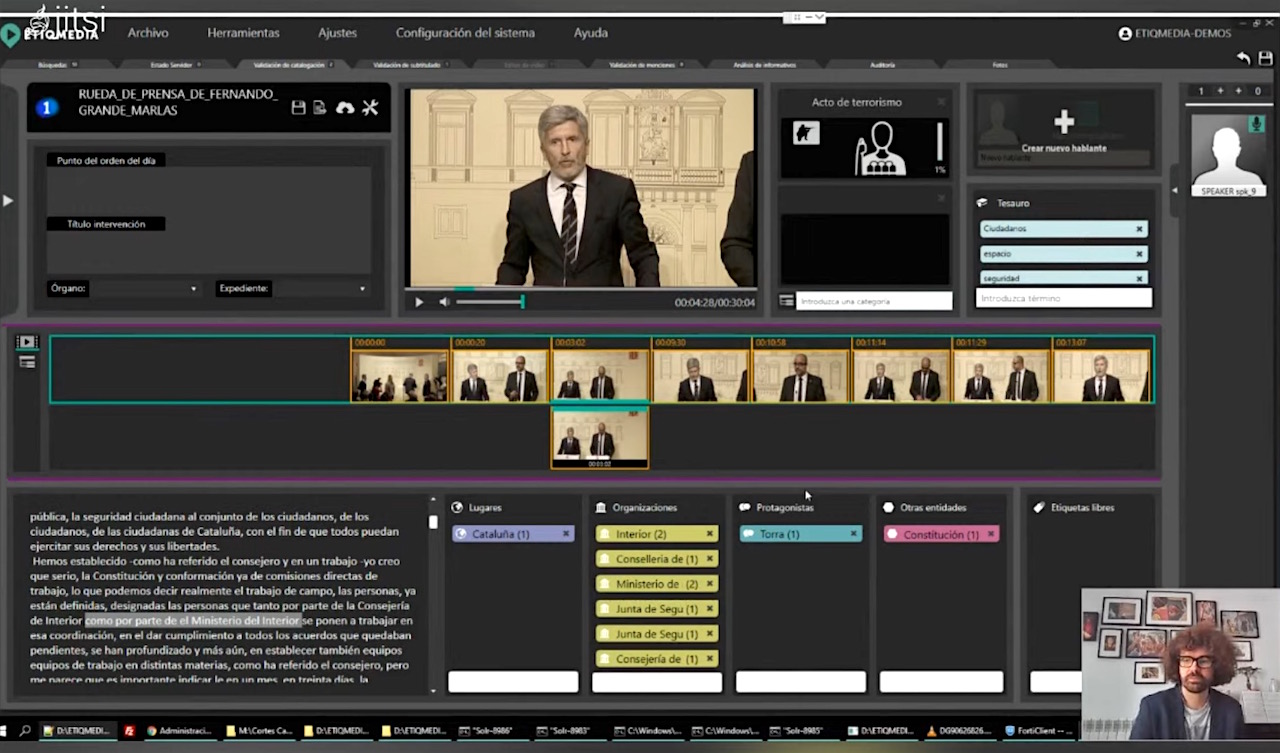Screen dimensions: 1280x753
Task: Click the undo arrow in top-right corner
Action: (x=1243, y=59)
